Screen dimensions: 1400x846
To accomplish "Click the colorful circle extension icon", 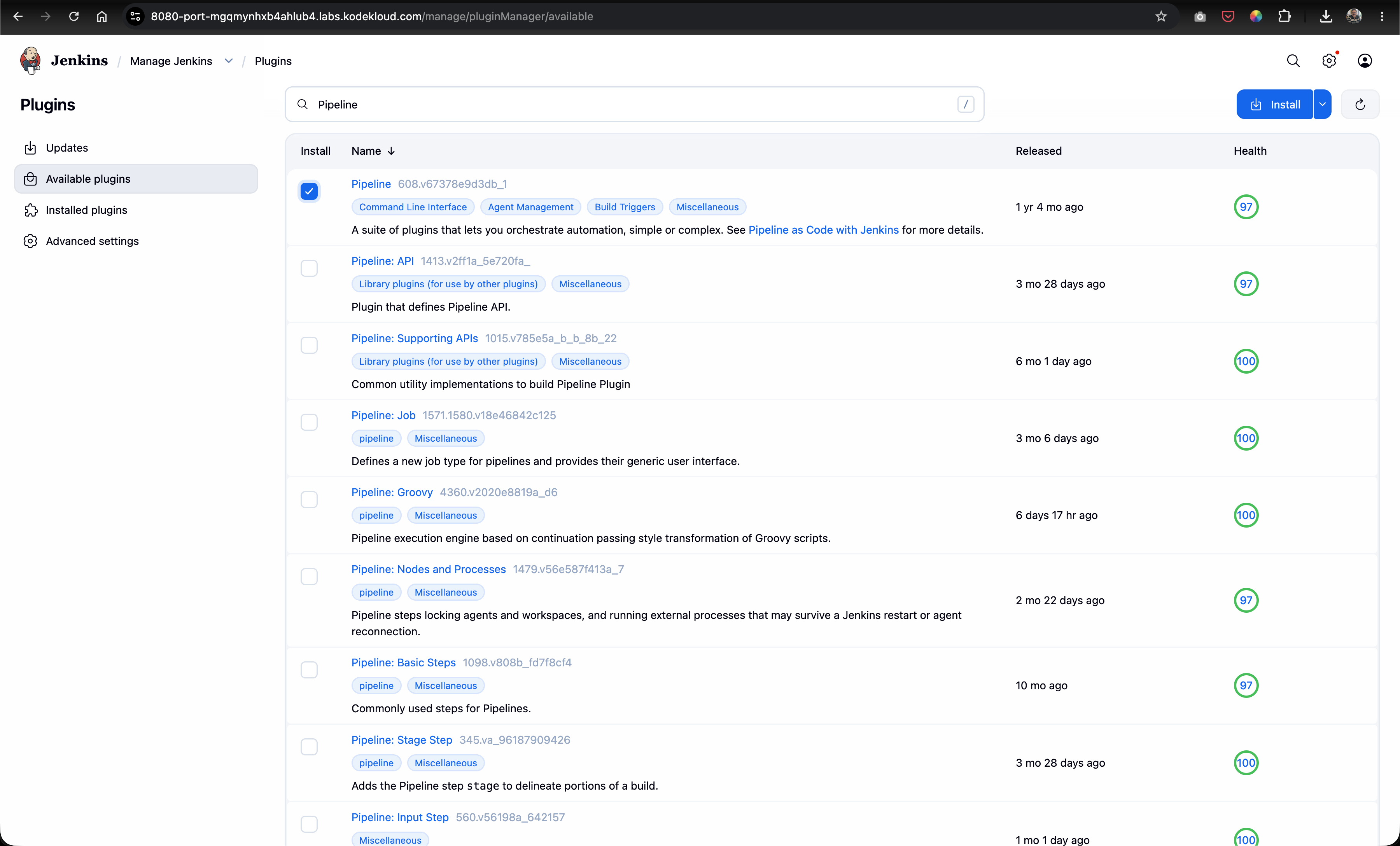I will pyautogui.click(x=1256, y=16).
